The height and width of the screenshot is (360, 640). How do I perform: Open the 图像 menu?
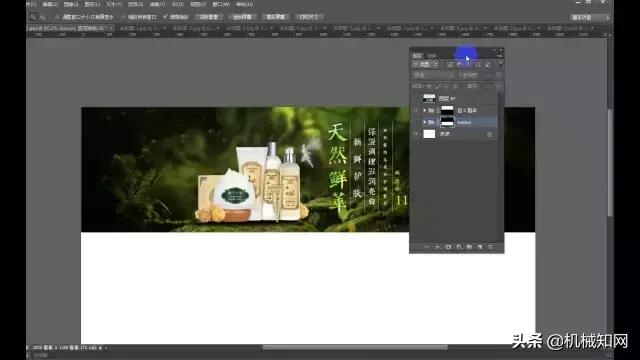click(x=71, y=4)
